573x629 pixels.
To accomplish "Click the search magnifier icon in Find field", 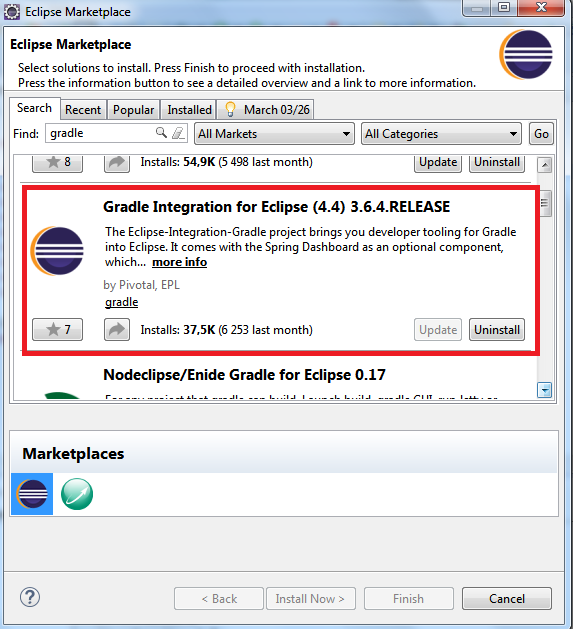I will 161,132.
